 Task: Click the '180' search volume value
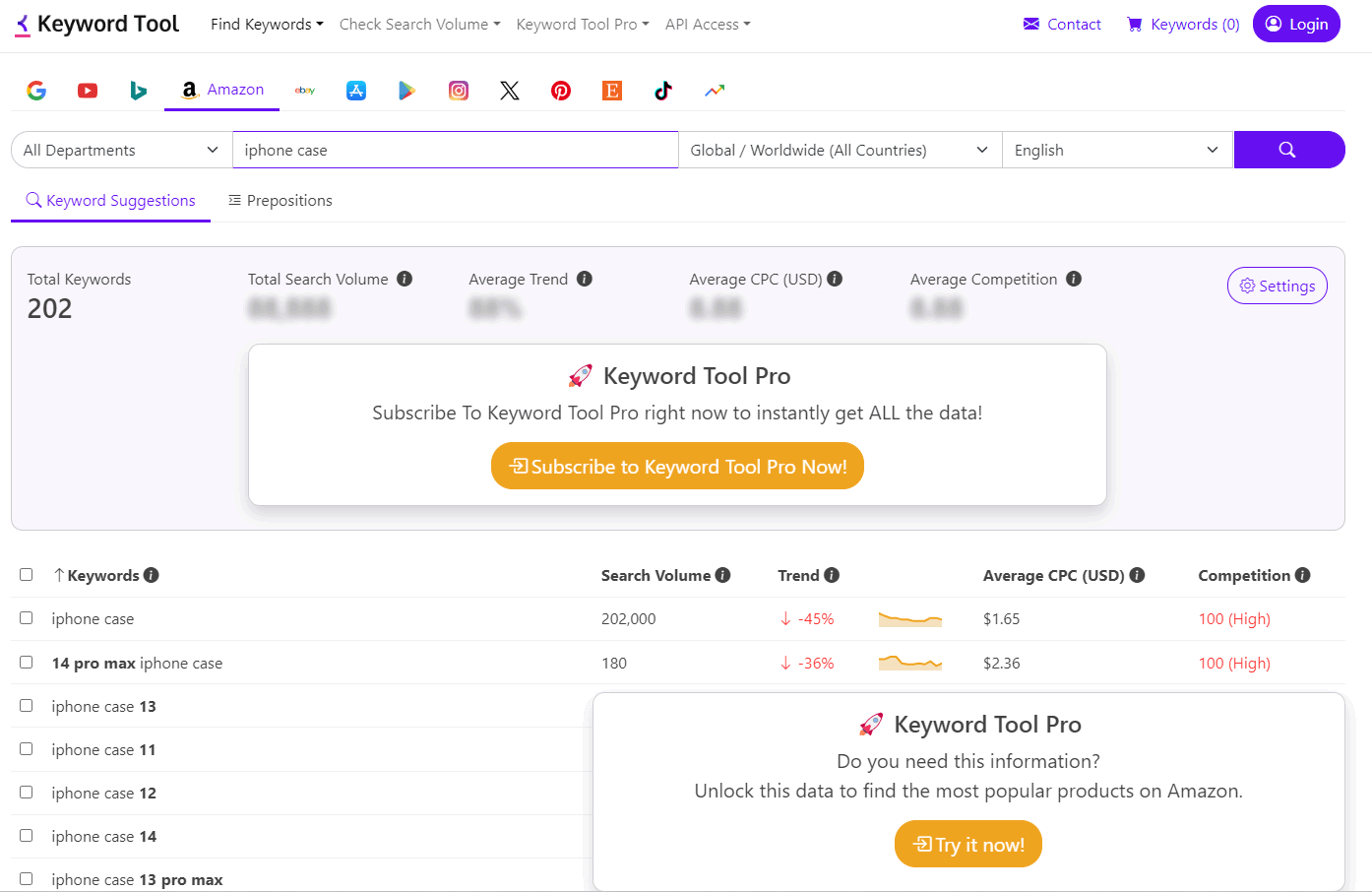(614, 663)
